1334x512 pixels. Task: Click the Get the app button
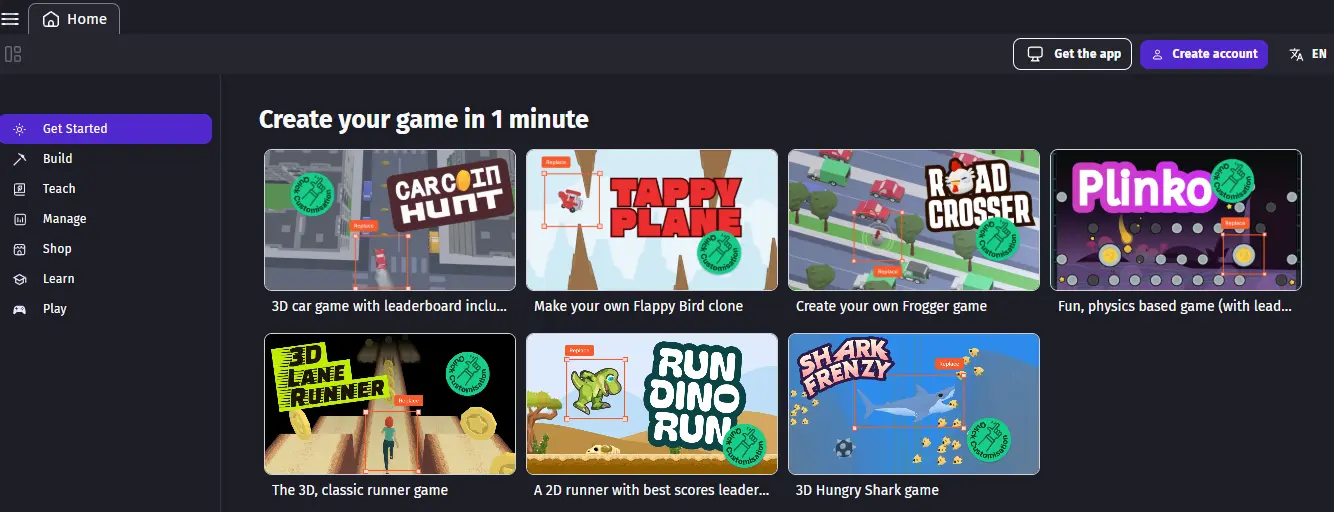tap(1073, 54)
